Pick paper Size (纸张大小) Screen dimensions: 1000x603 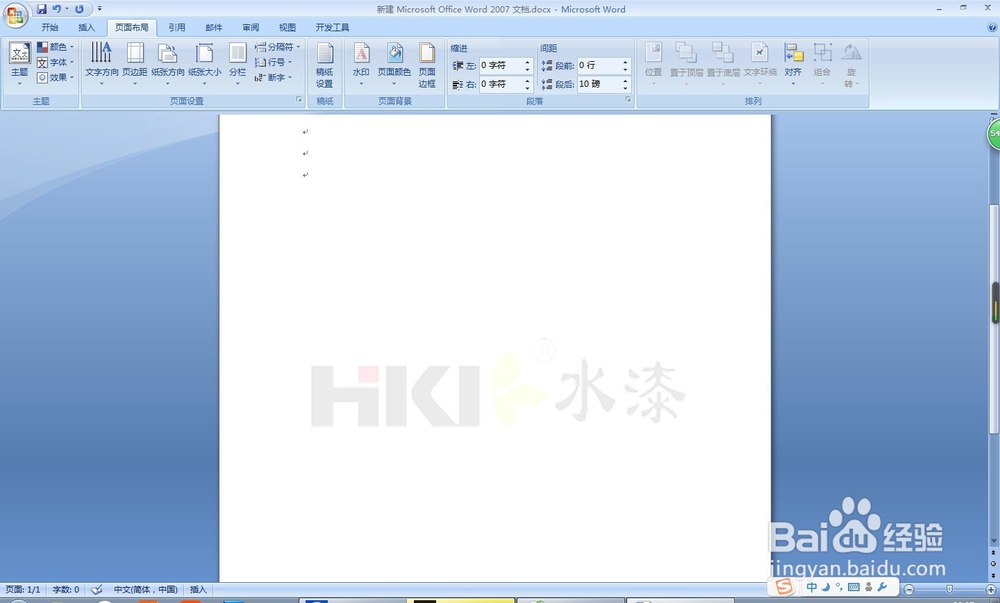[205, 64]
